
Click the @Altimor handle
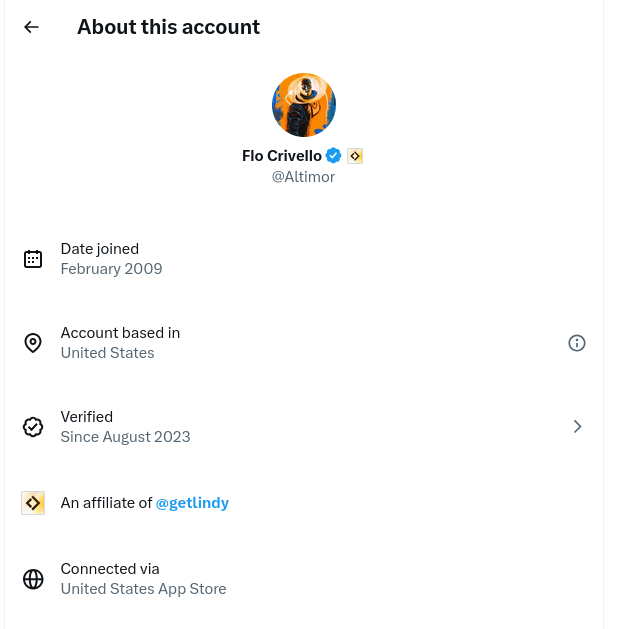tap(303, 177)
